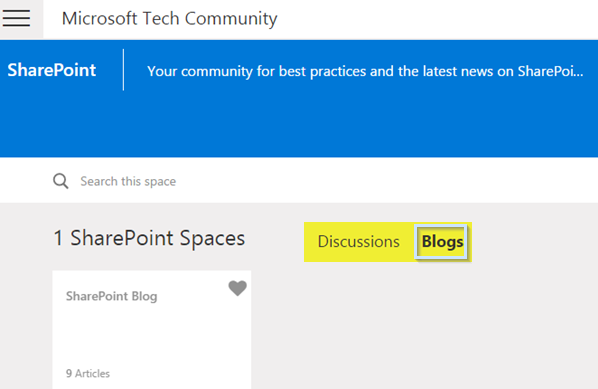Screen dimensions: 598x389
Task: Click the search magnifier icon
Action: coord(61,181)
